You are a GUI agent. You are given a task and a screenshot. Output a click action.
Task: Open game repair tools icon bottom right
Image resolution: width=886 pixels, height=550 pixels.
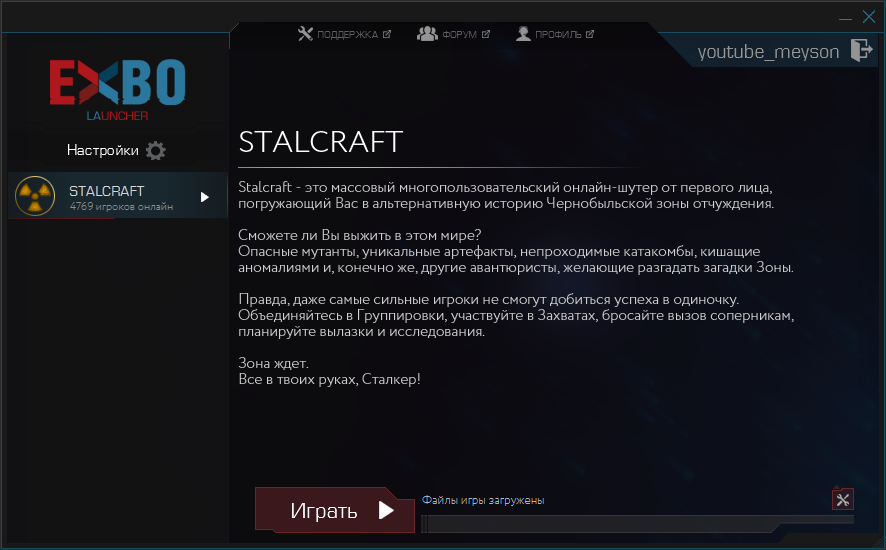842,499
